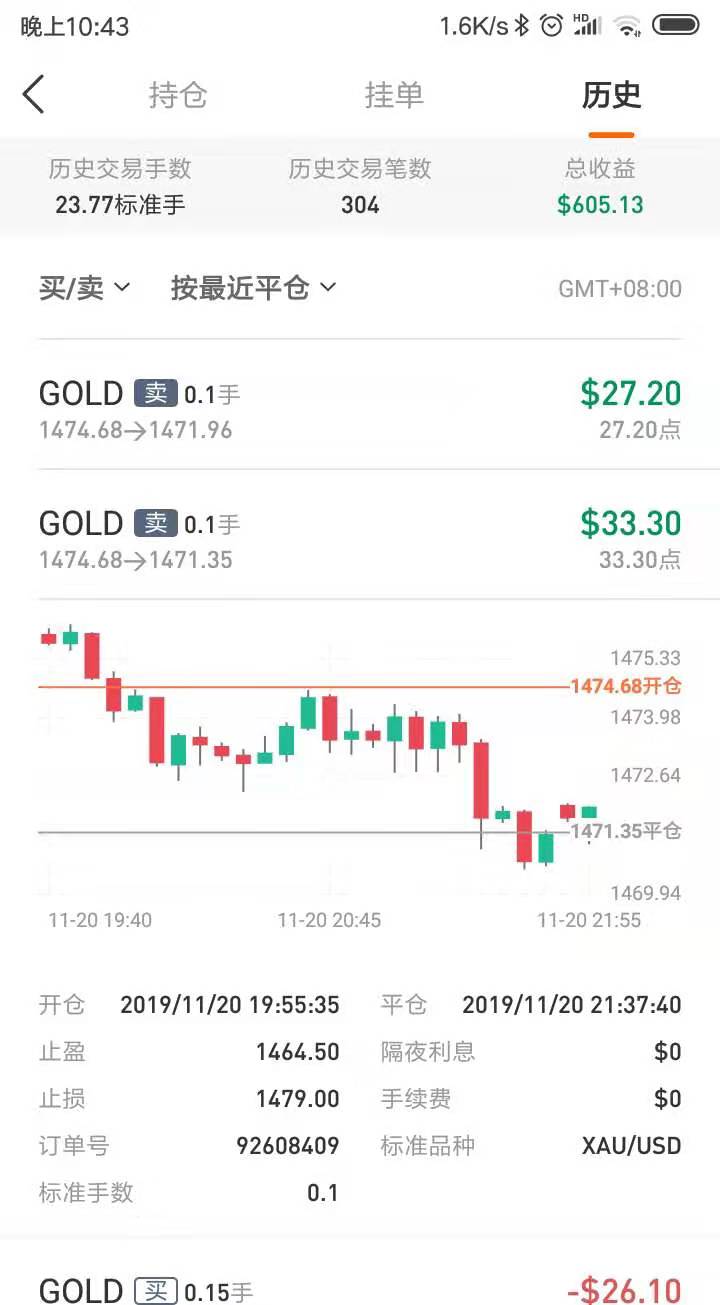720x1305 pixels.
Task: Tap the Wi-Fi status icon
Action: pyautogui.click(x=628, y=26)
